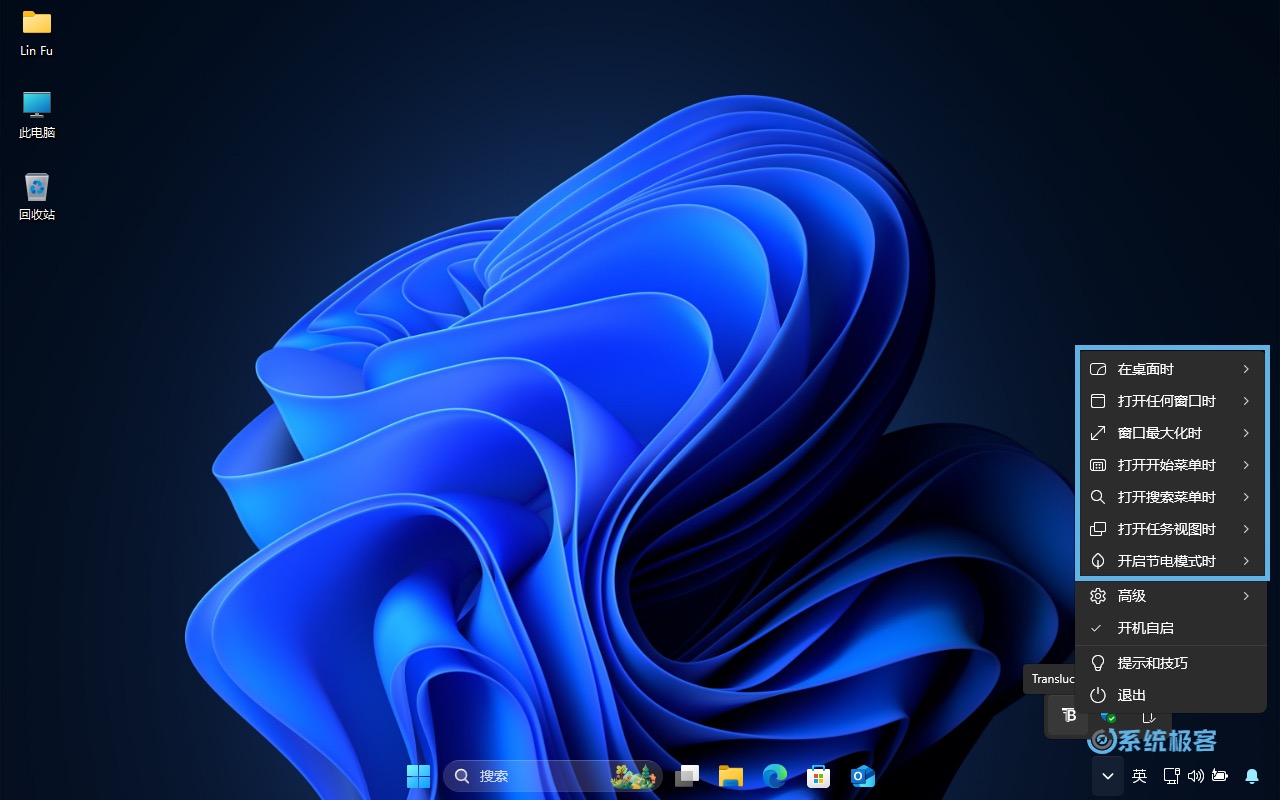Select the 打开开始菜单时 menu entry
This screenshot has width=1280, height=800.
[x=1170, y=465]
